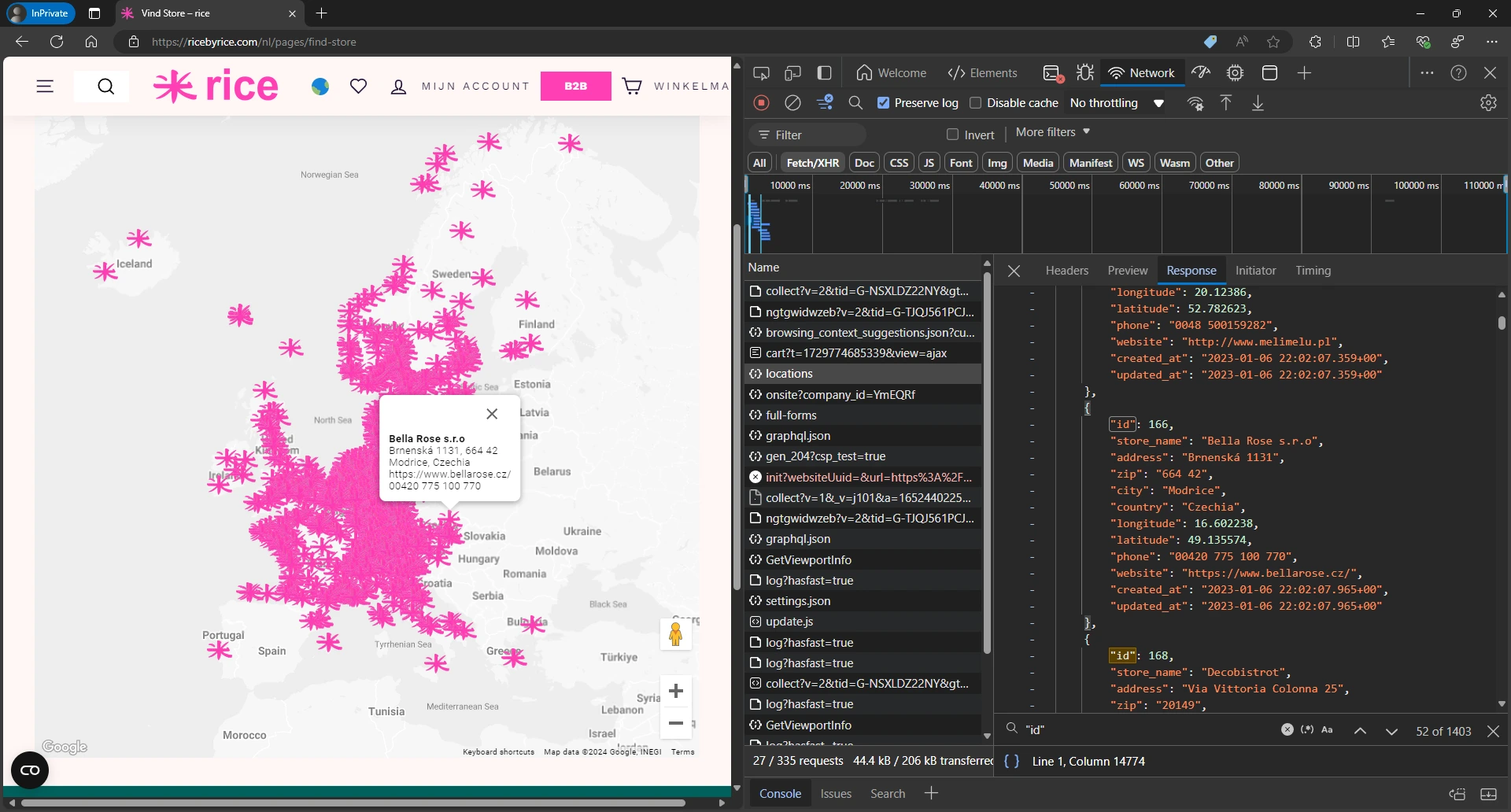The height and width of the screenshot is (812, 1511).
Task: Open the wishlist heart icon
Action: click(x=358, y=87)
